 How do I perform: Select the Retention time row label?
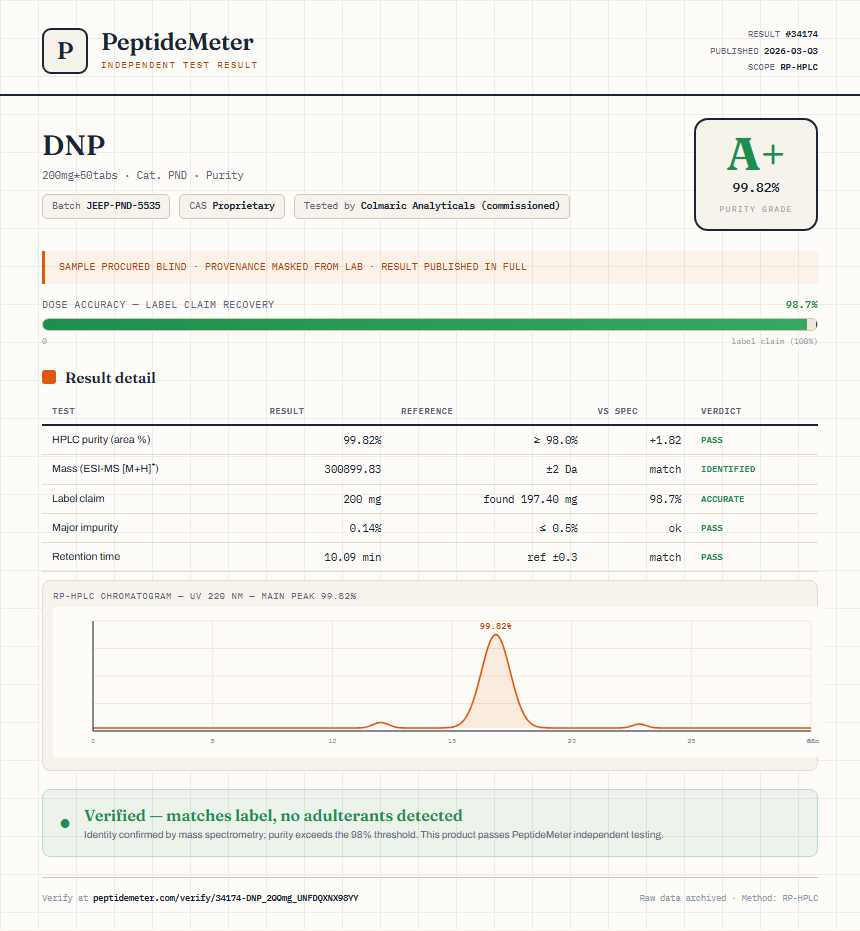click(86, 556)
